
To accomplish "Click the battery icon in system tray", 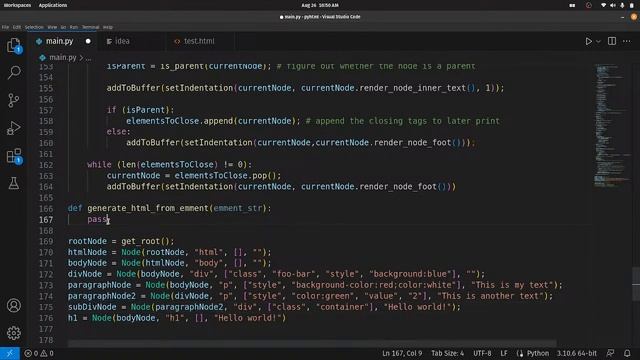I will tap(632, 5).
